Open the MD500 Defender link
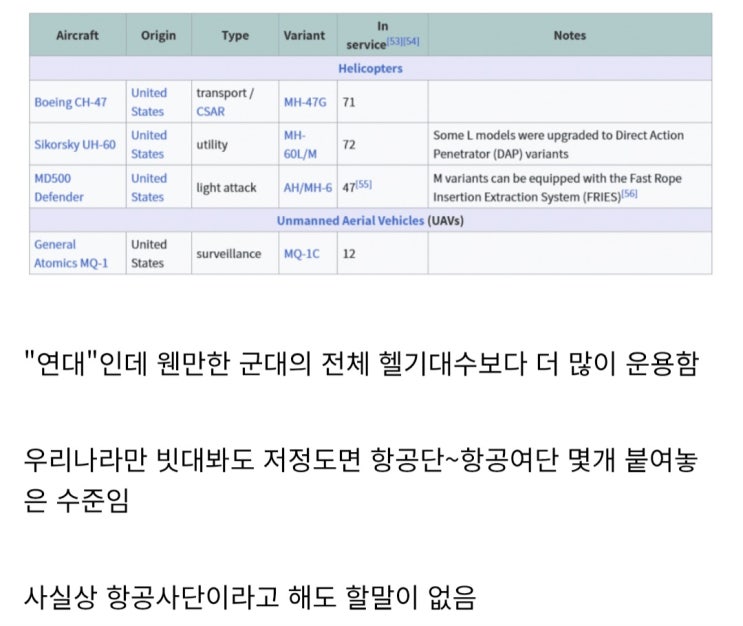 [59, 188]
